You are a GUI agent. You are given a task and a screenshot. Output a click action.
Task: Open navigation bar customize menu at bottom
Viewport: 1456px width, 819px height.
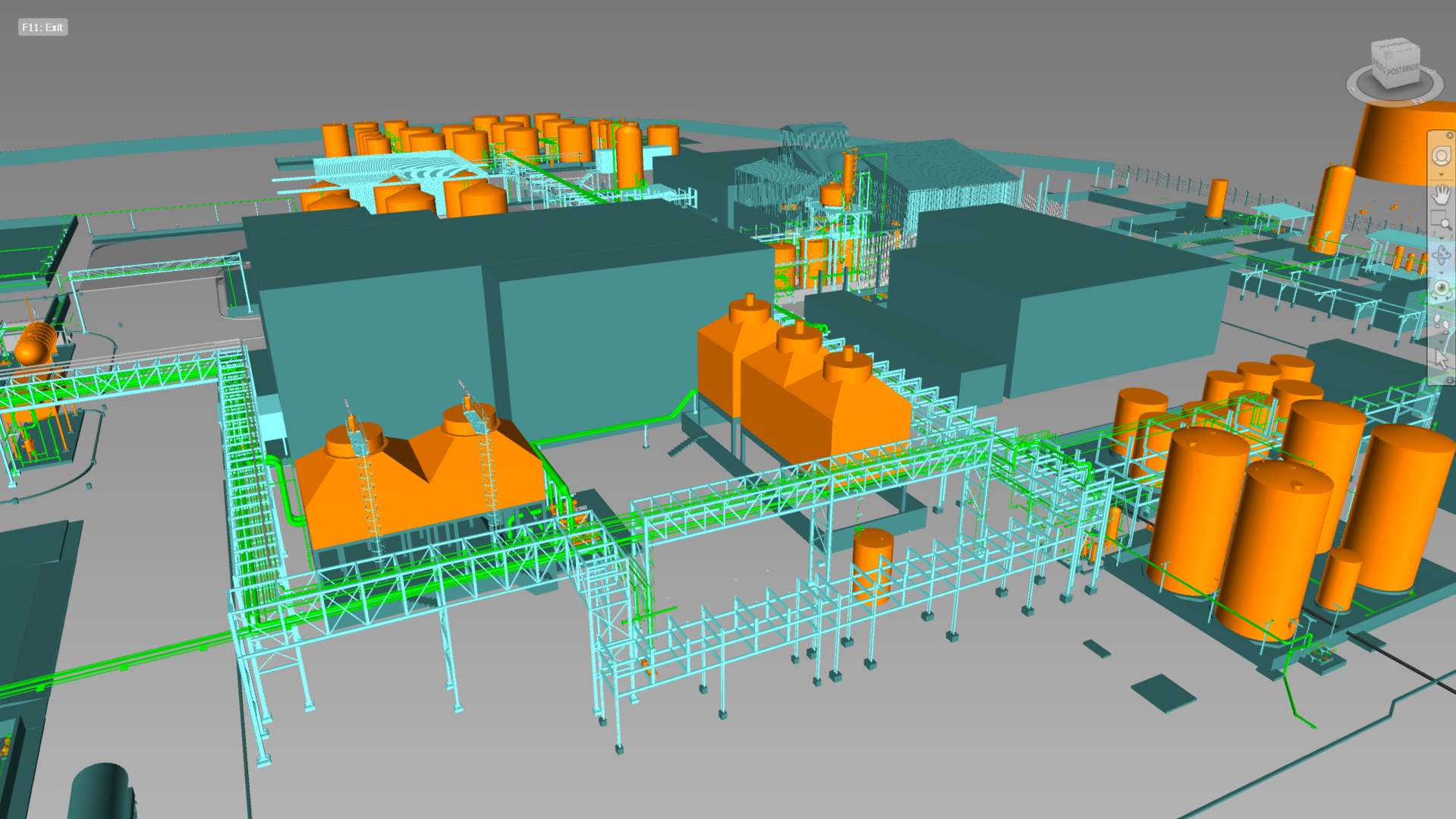coord(1449,380)
